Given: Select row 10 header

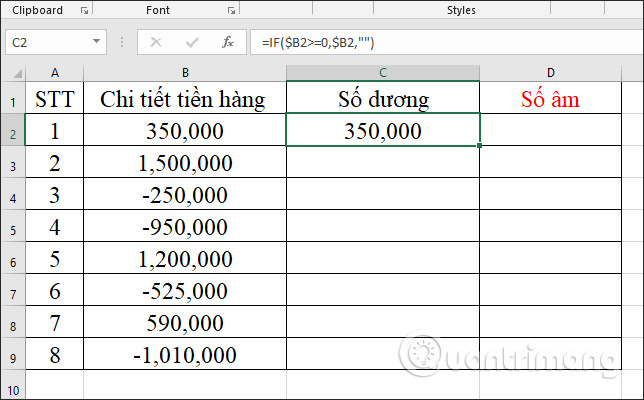Looking at the screenshot, I should pyautogui.click(x=13, y=385).
